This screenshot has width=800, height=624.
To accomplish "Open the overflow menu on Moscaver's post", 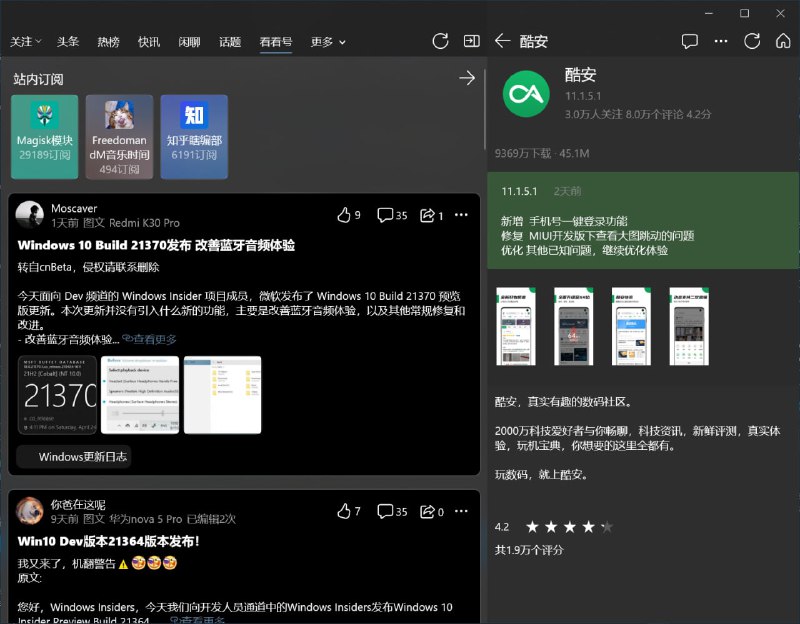I will (x=461, y=215).
